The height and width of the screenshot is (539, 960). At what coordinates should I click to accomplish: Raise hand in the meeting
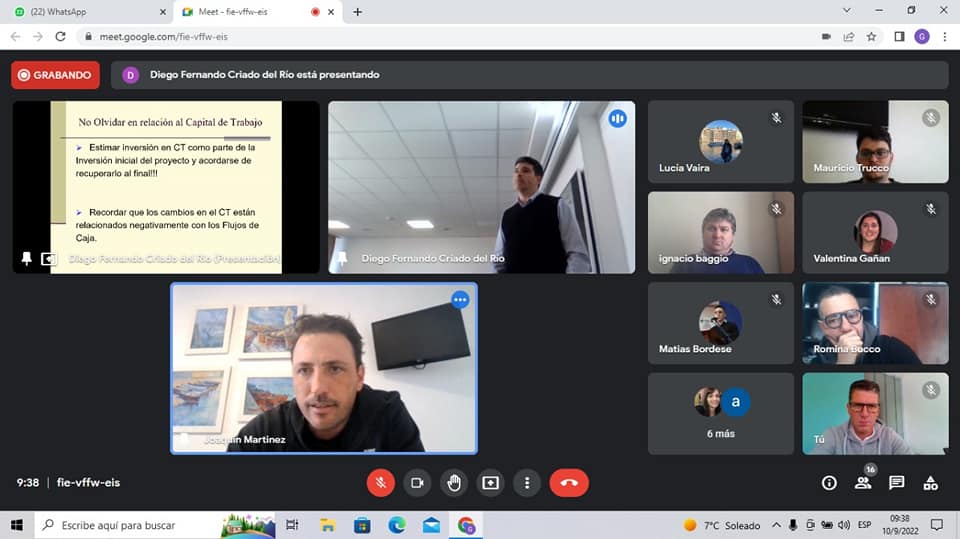454,483
